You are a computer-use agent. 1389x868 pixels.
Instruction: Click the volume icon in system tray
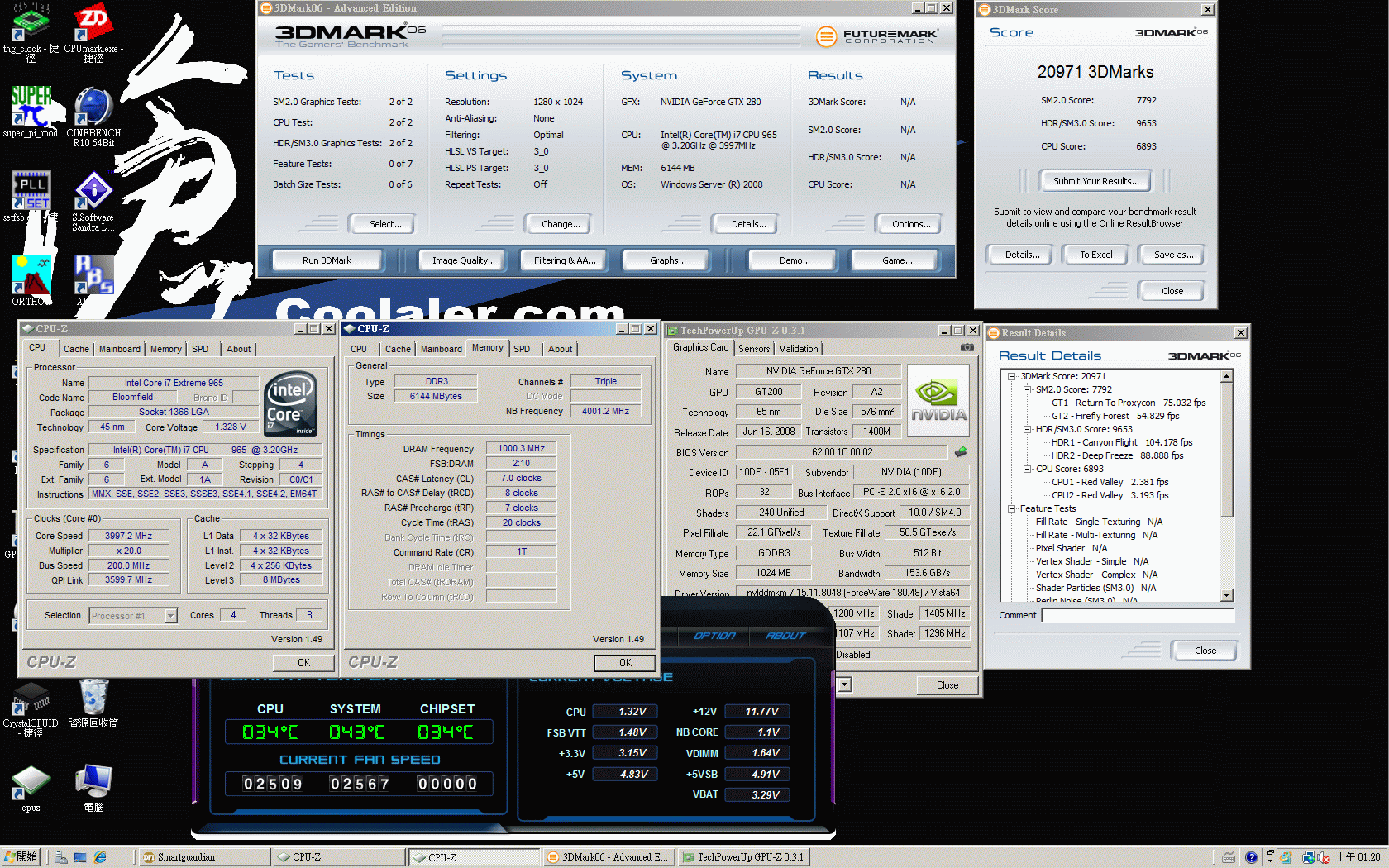(1324, 858)
